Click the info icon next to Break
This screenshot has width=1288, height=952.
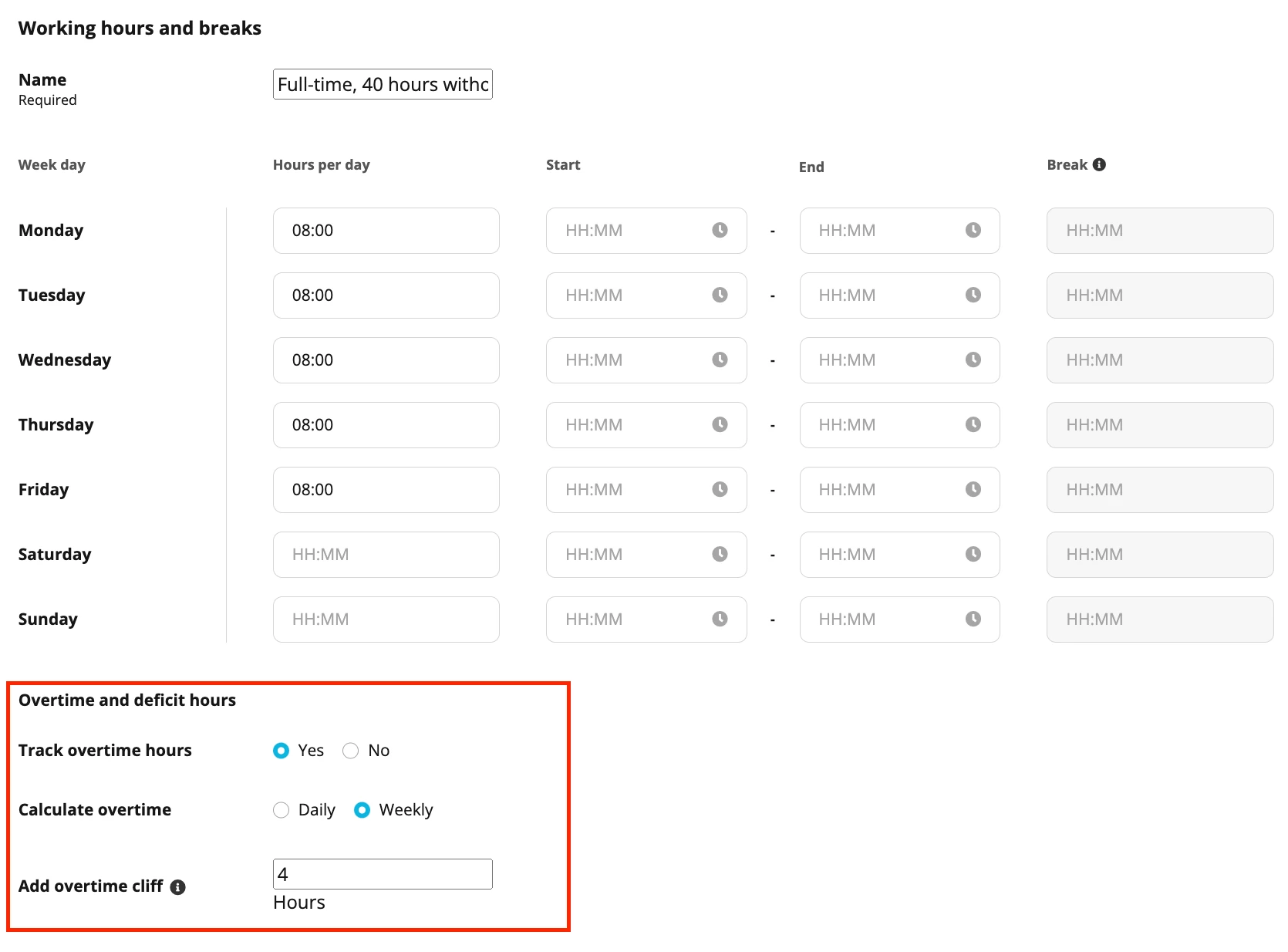click(1099, 164)
